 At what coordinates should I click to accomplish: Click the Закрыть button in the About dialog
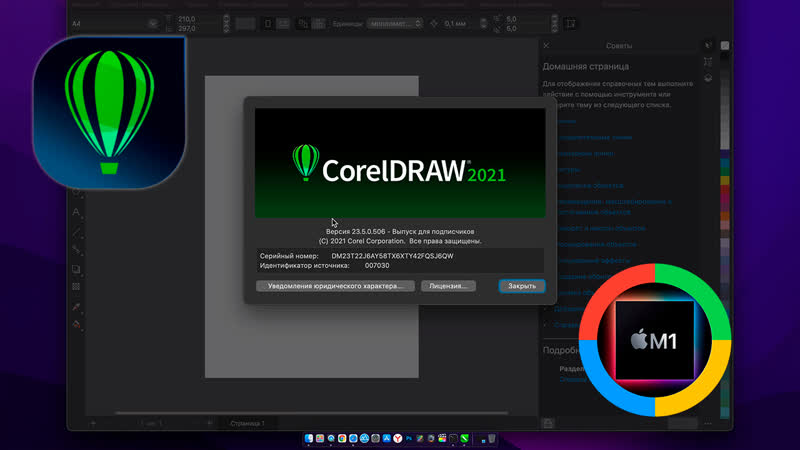coord(522,286)
